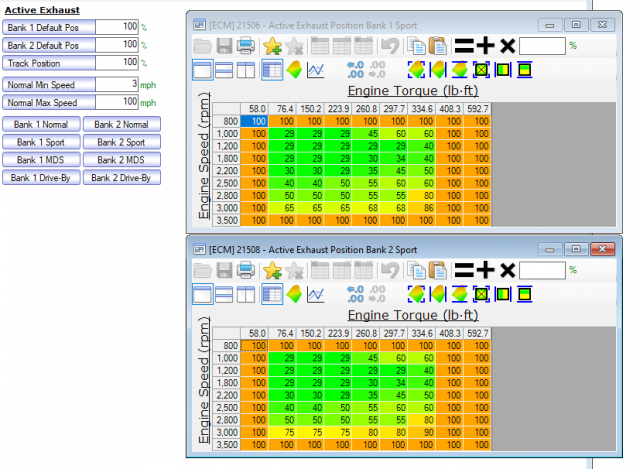Click the paste icon in Bank 2 Sport window

click(x=435, y=271)
